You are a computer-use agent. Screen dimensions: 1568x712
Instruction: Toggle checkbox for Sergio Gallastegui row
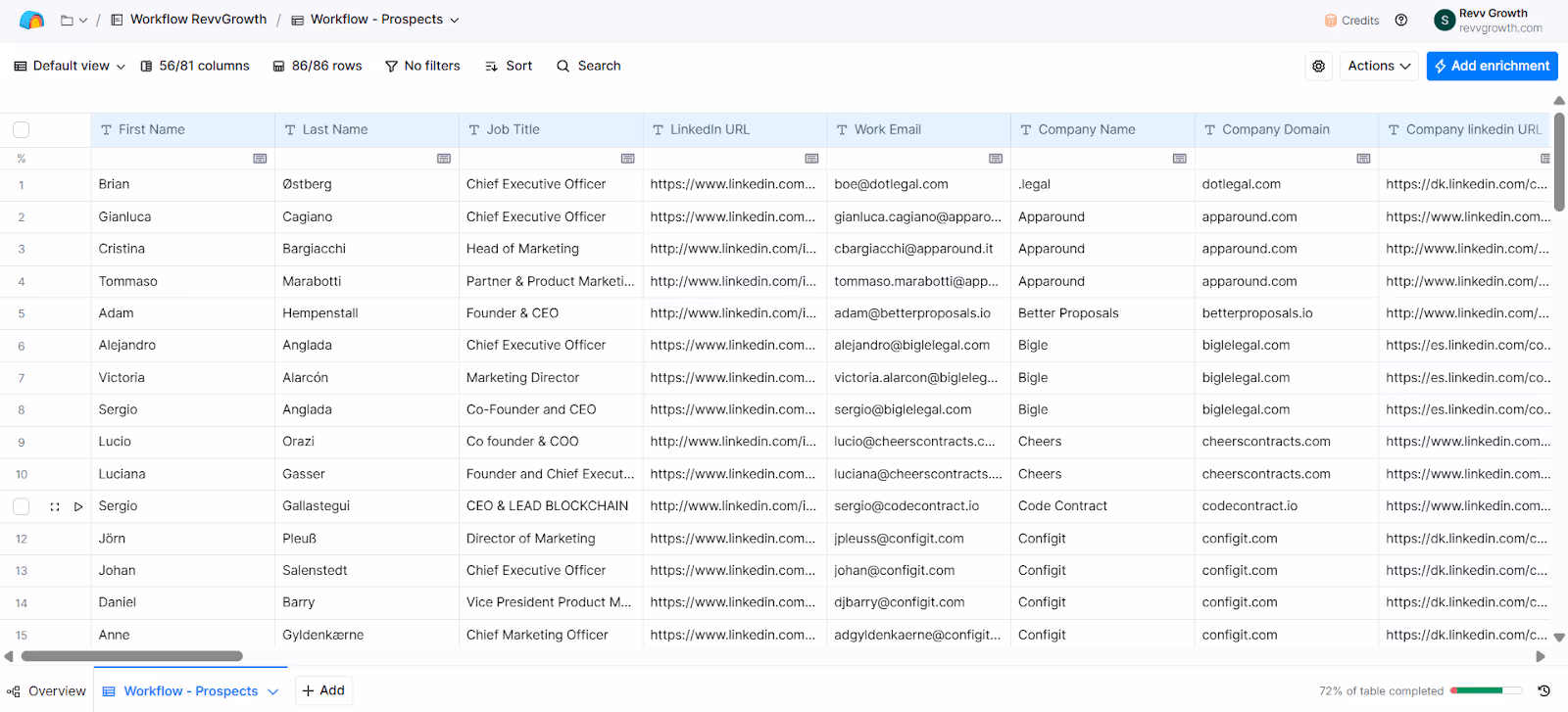22,506
